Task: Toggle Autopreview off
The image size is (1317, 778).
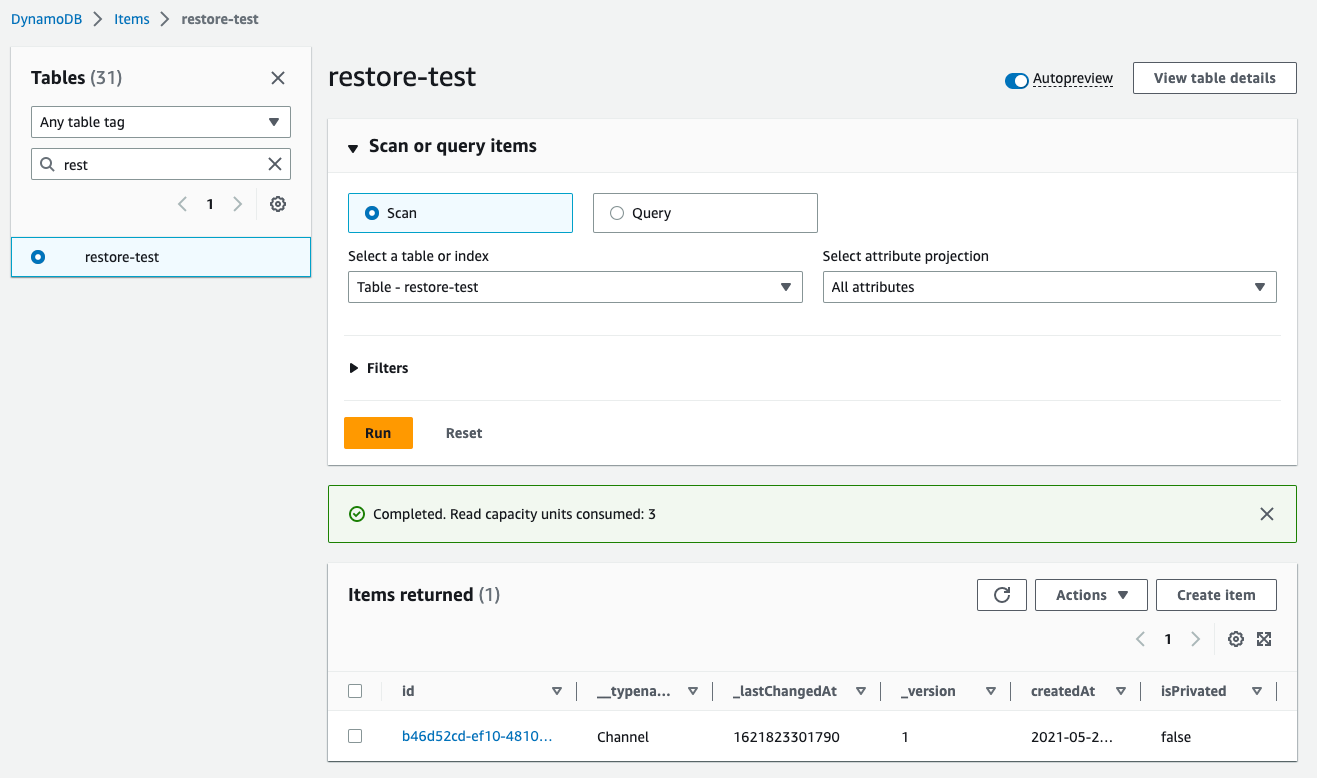Action: click(x=1016, y=78)
